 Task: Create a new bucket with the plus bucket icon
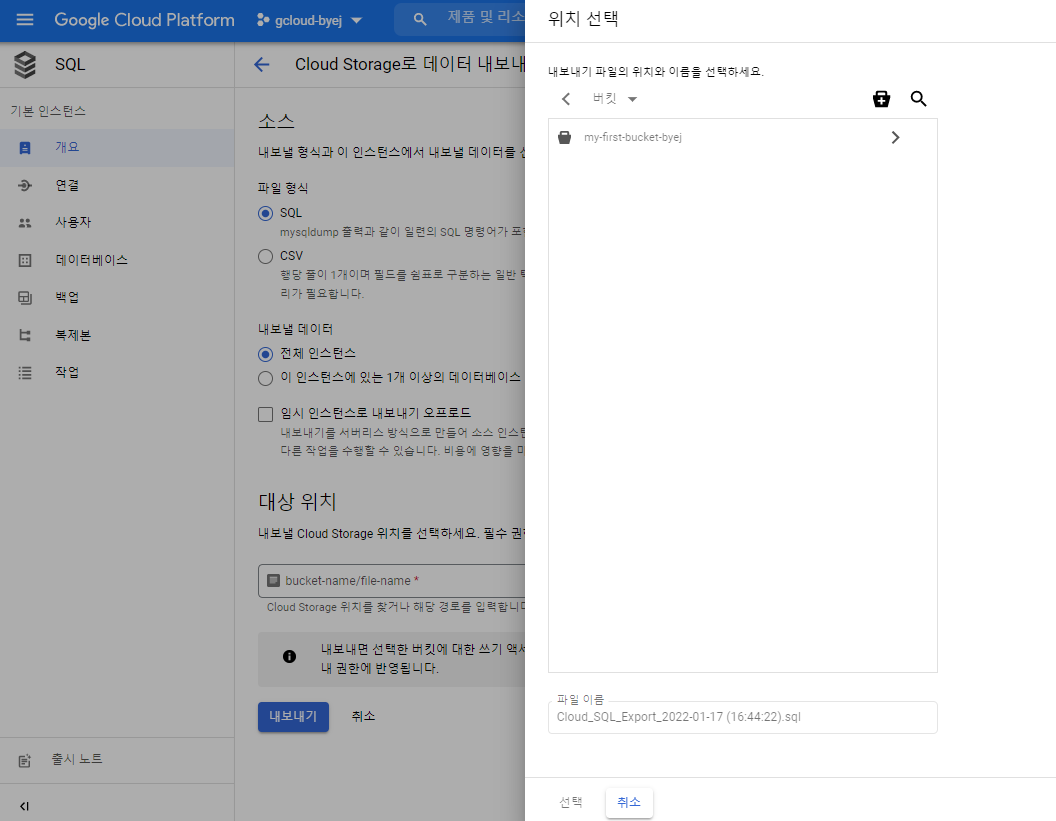[882, 99]
